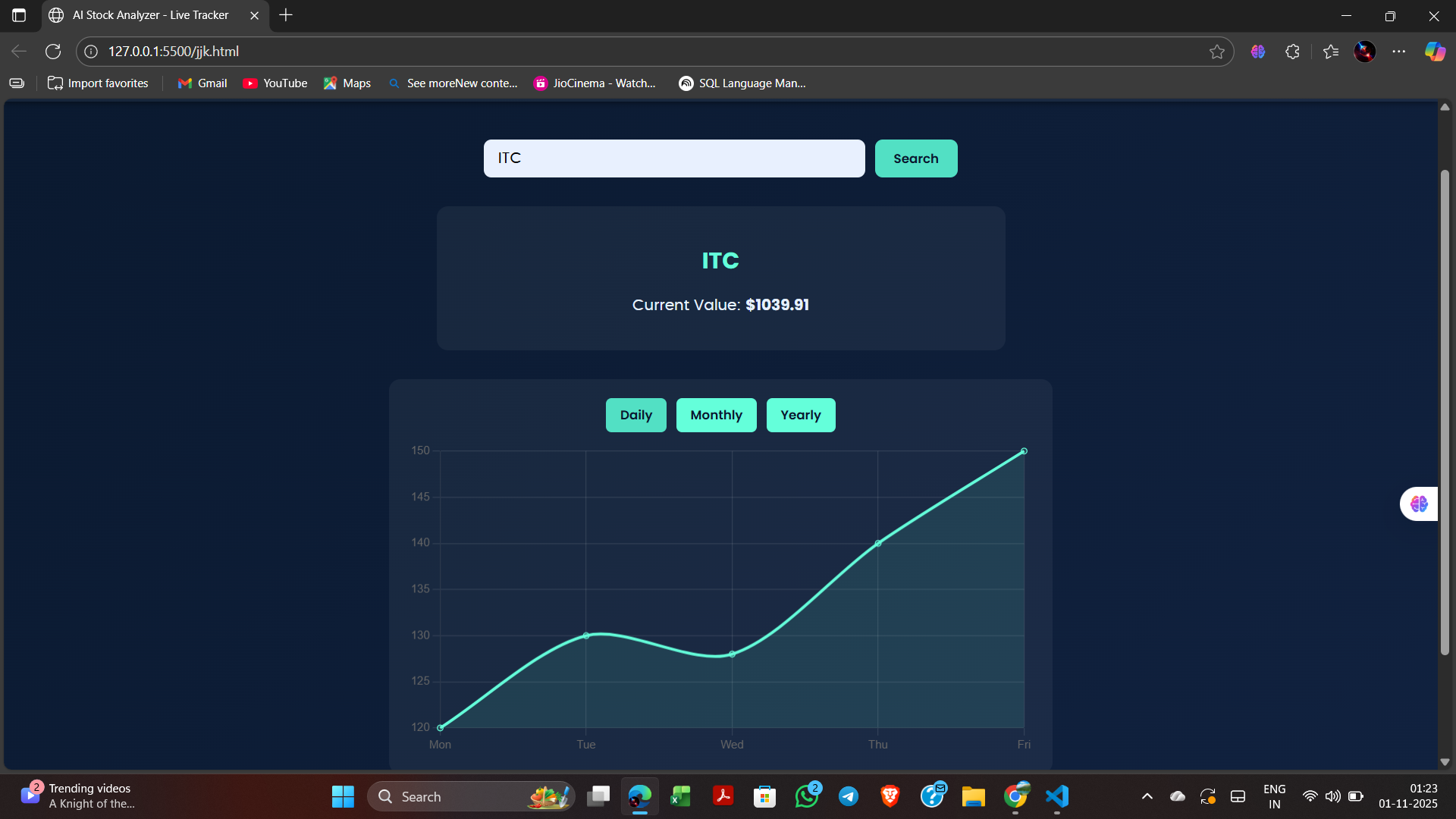Open Visual Studio Code from taskbar
This screenshot has width=1456, height=819.
(x=1057, y=796)
